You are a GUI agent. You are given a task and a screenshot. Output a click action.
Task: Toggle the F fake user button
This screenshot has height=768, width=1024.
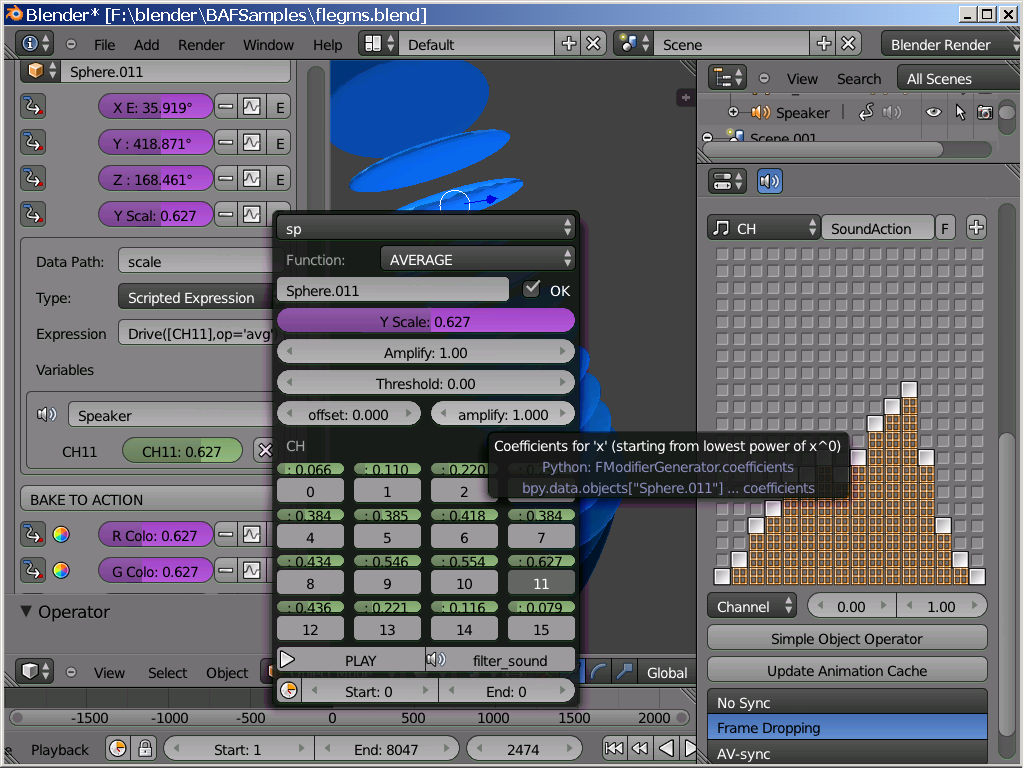(x=944, y=227)
